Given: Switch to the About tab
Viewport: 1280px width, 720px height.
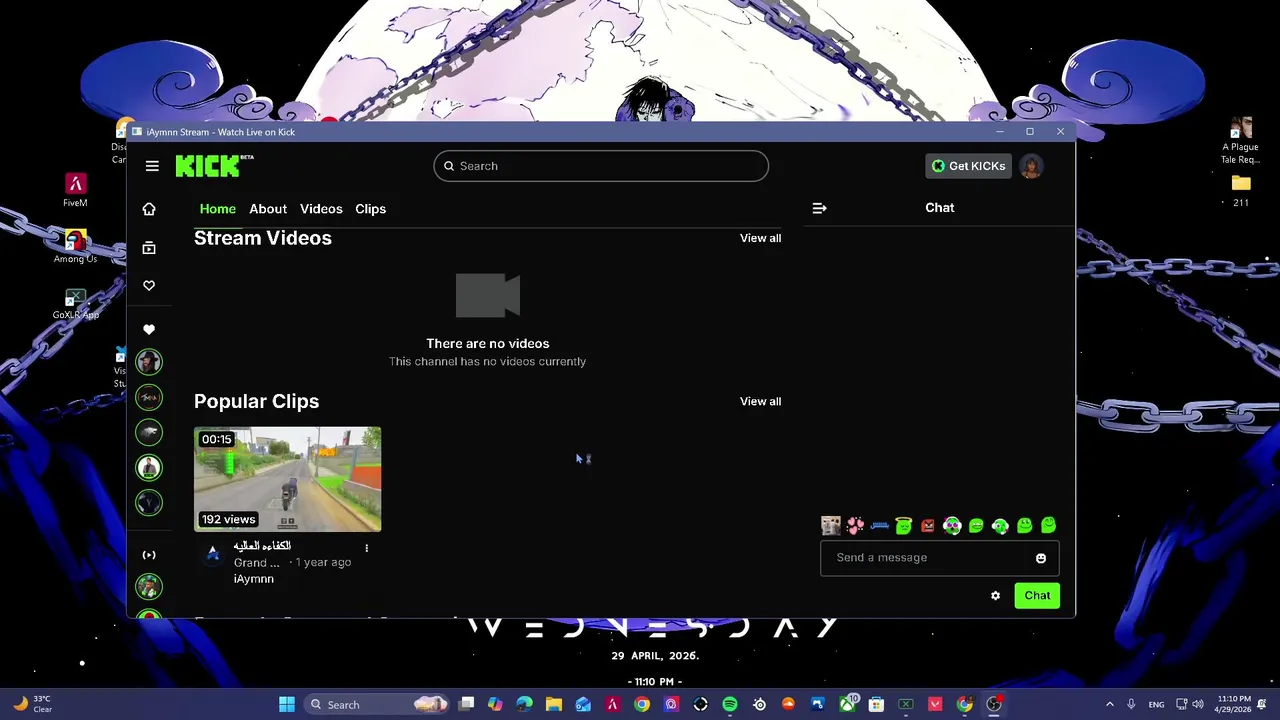Looking at the screenshot, I should [x=268, y=209].
